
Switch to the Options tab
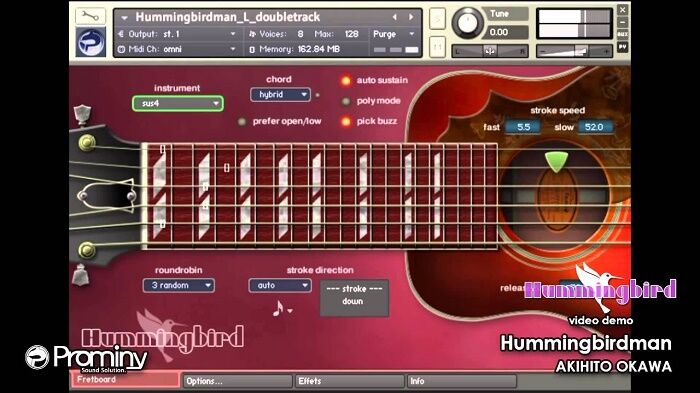238,381
